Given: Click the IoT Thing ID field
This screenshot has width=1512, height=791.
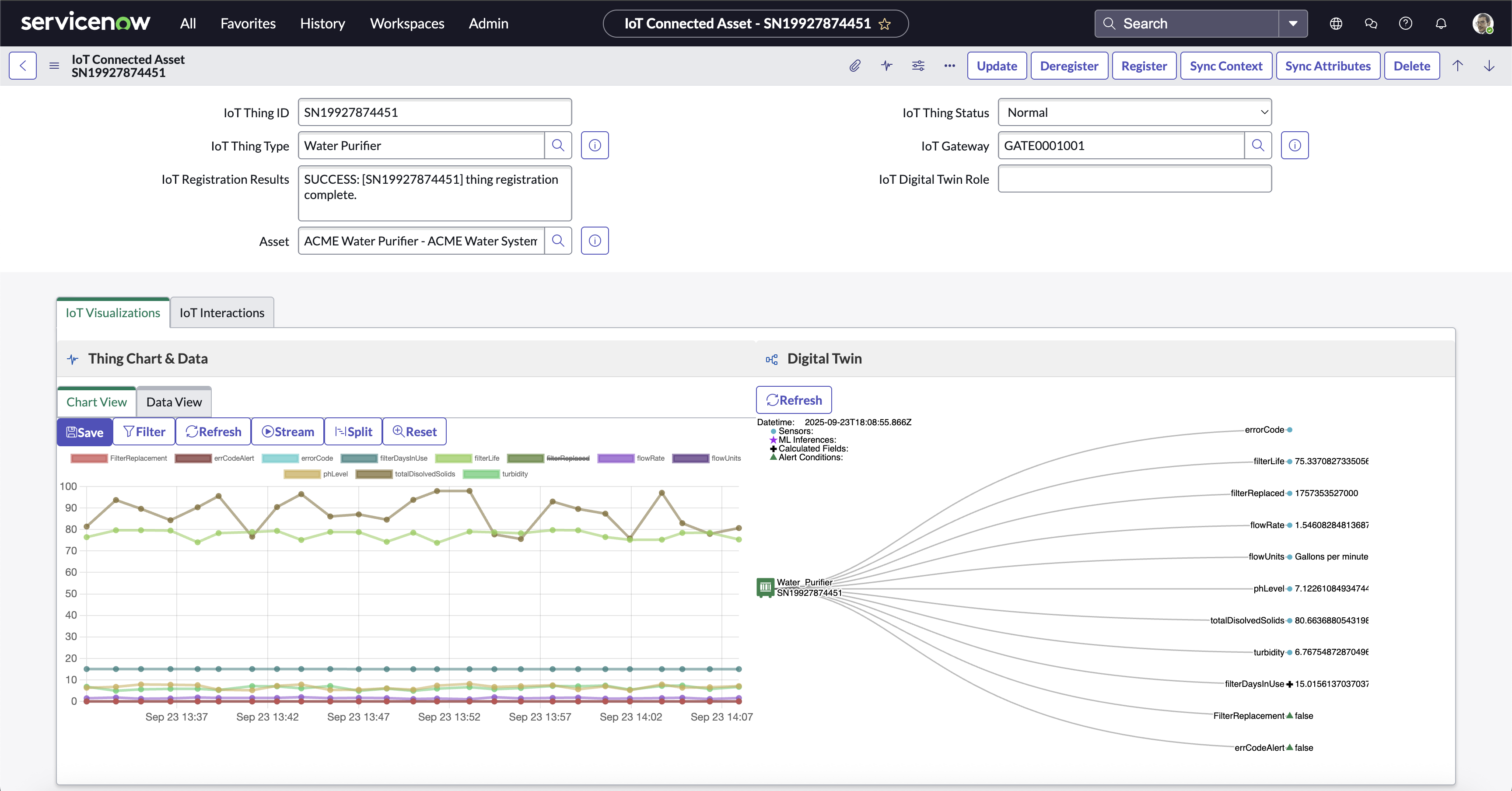Looking at the screenshot, I should [x=435, y=112].
